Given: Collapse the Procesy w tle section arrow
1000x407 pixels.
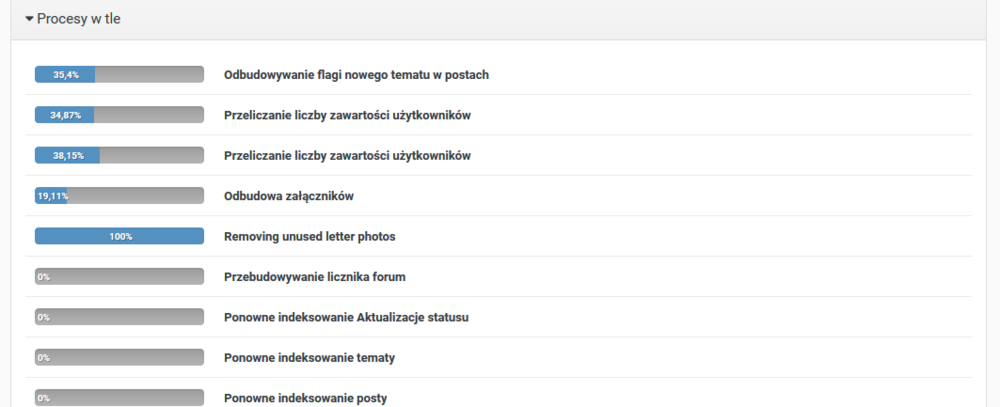Looking at the screenshot, I should coord(29,19).
